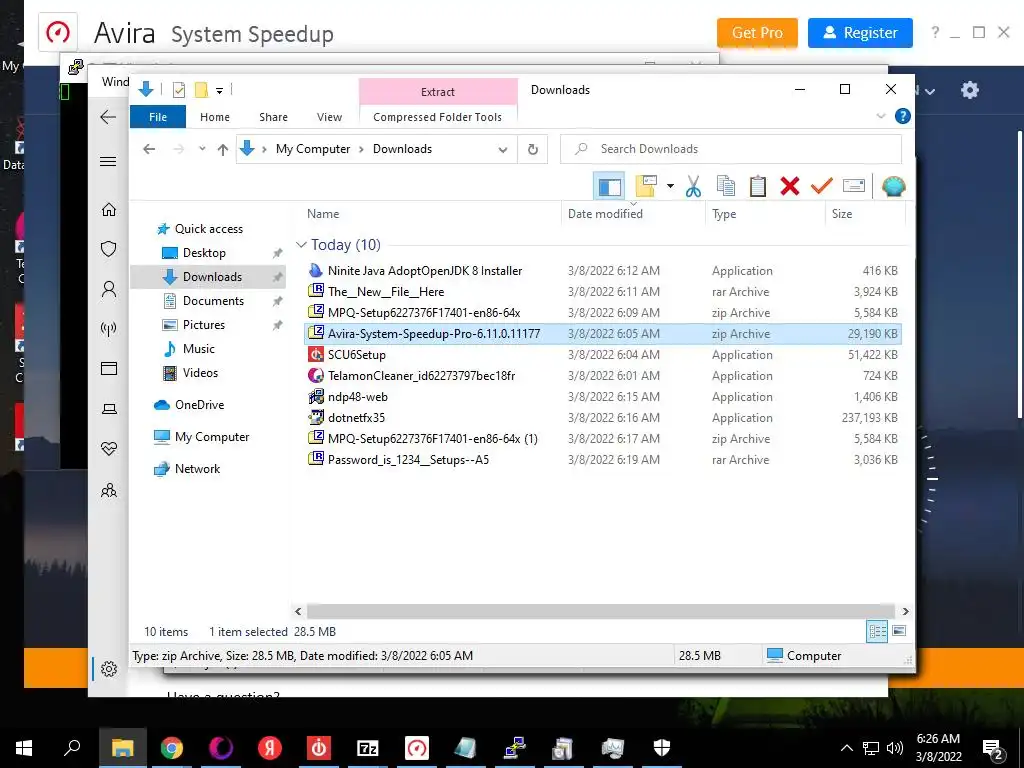This screenshot has width=1024, height=768.
Task: Click the Properties quick access icon in title bar
Action: point(178,90)
